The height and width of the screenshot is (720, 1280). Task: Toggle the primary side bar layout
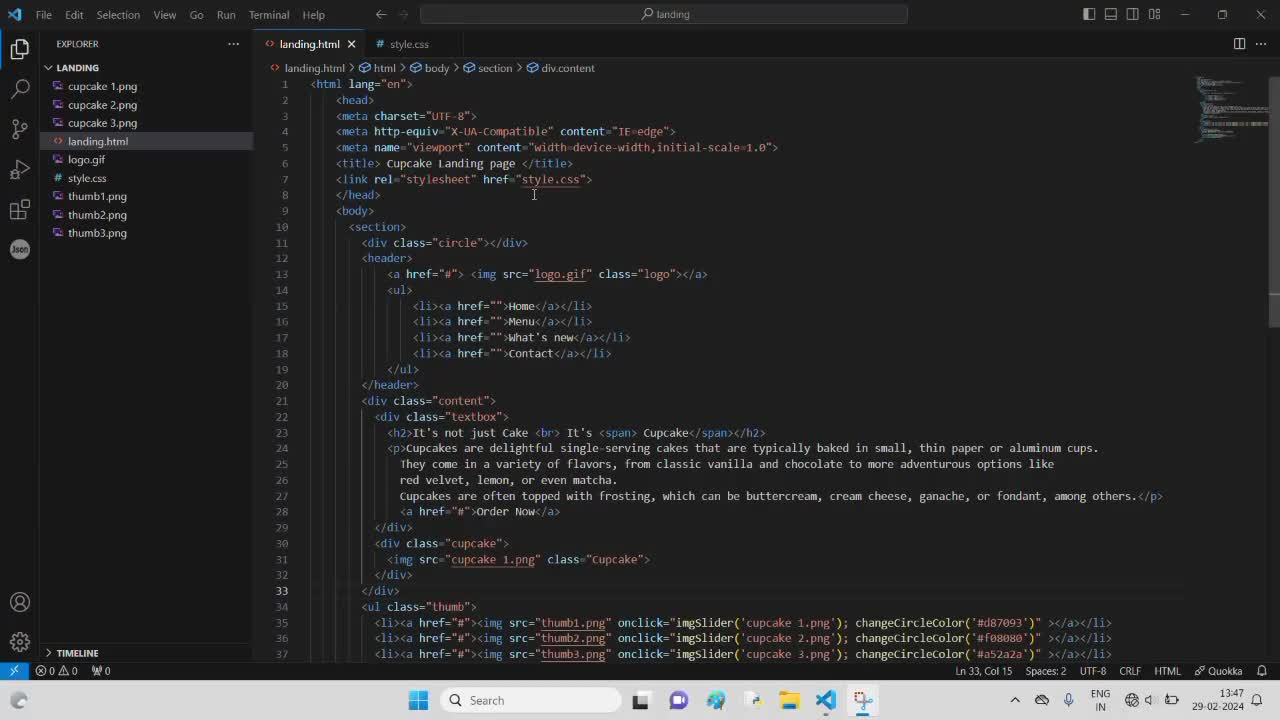(1089, 14)
